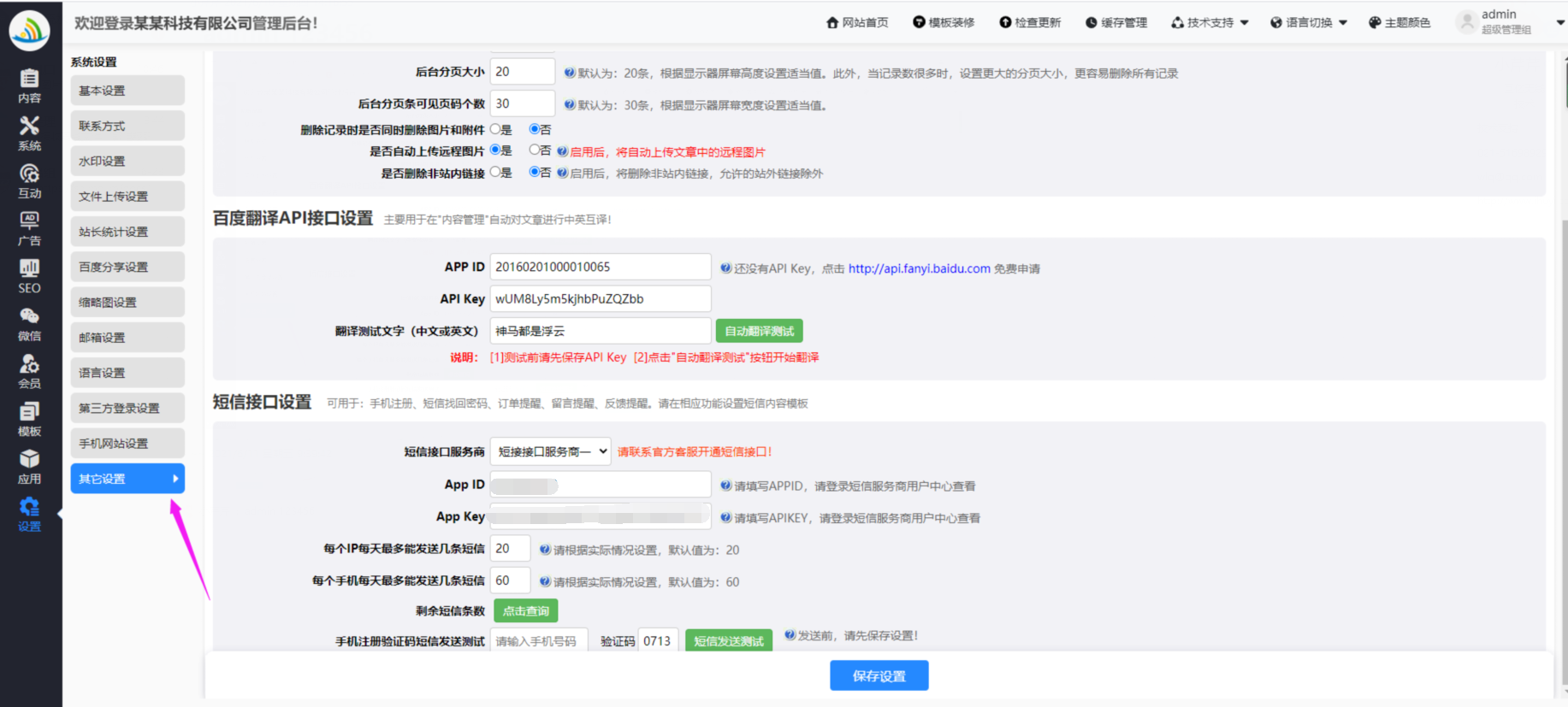The height and width of the screenshot is (707, 1568).
Task: Focus 每个IP每天最多短信 field
Action: pyautogui.click(x=510, y=549)
